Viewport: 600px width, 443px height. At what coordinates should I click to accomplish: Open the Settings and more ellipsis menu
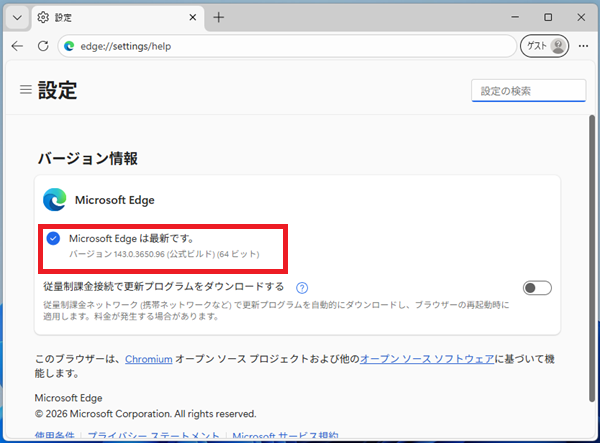click(x=584, y=46)
